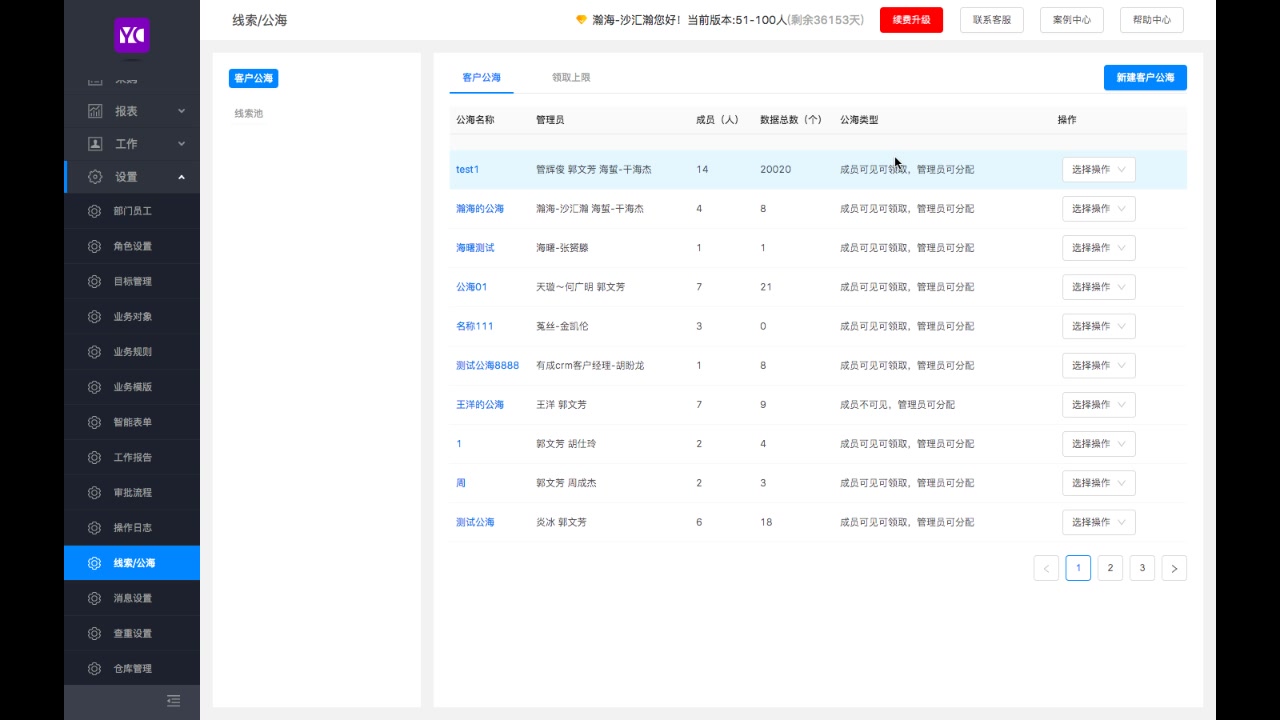
Task: Click the work section icon
Action: tap(95, 144)
